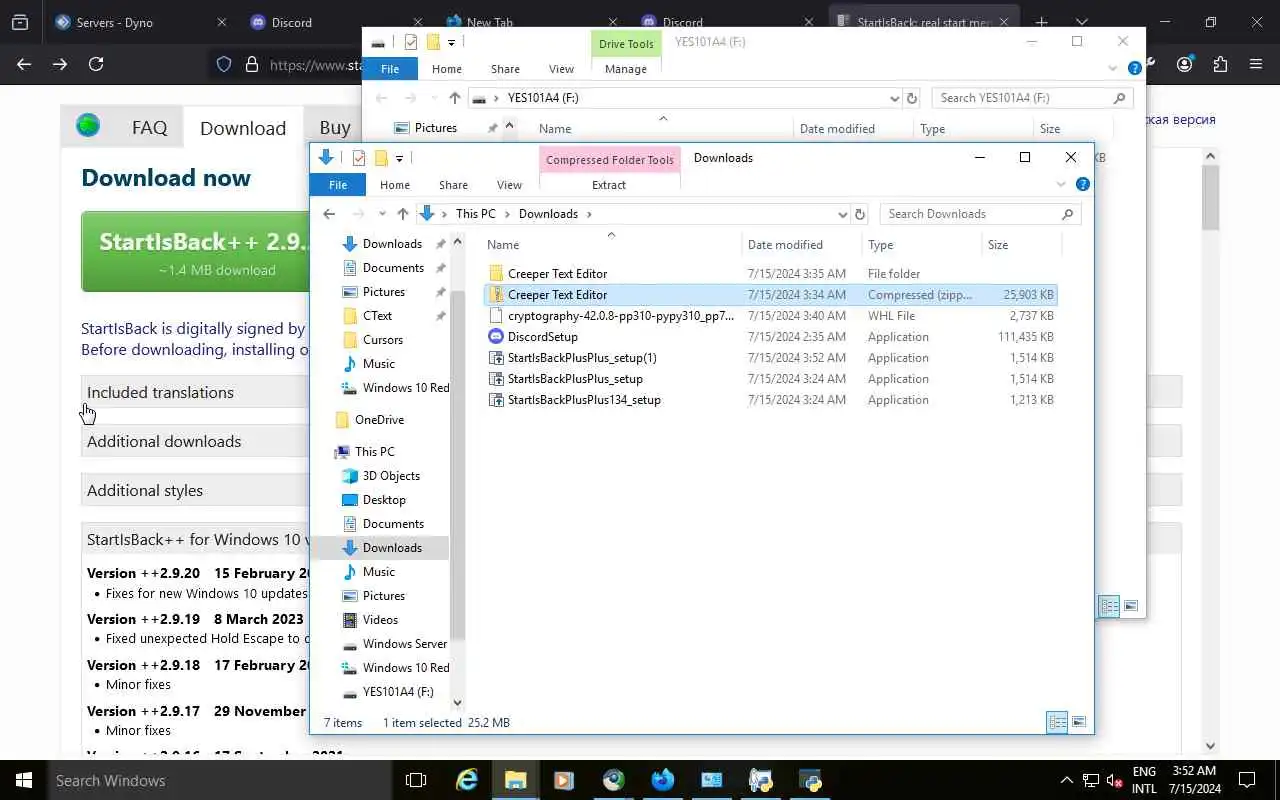
Task: Switch to details view in Downloads window
Action: pos(1057,722)
